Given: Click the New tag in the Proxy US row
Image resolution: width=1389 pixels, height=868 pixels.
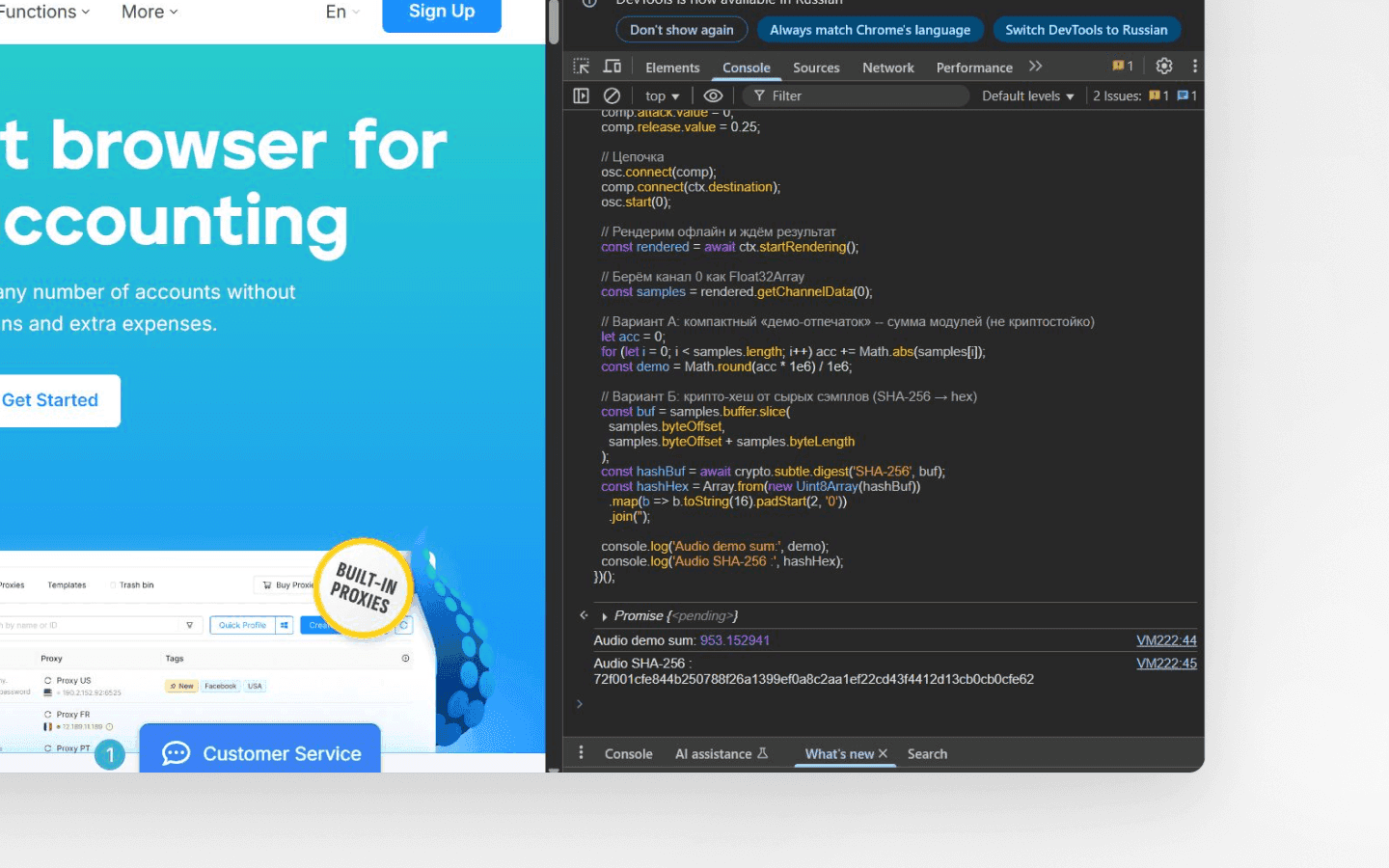Looking at the screenshot, I should (x=182, y=687).
